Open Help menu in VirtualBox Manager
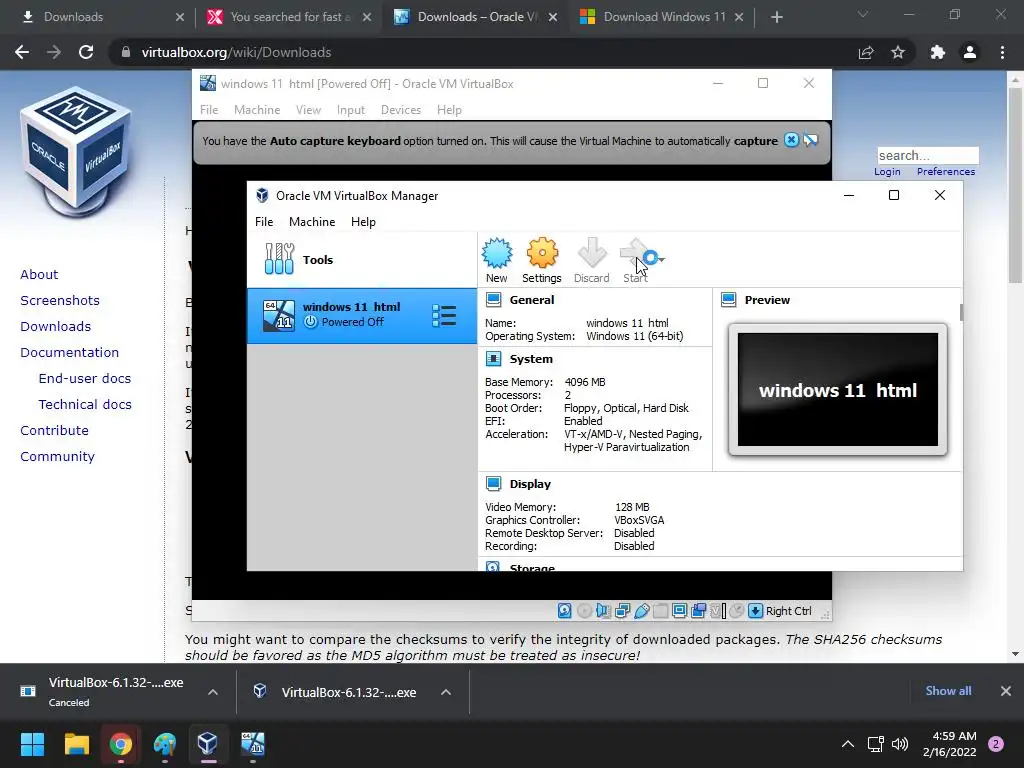The width and height of the screenshot is (1024, 768). [x=363, y=221]
